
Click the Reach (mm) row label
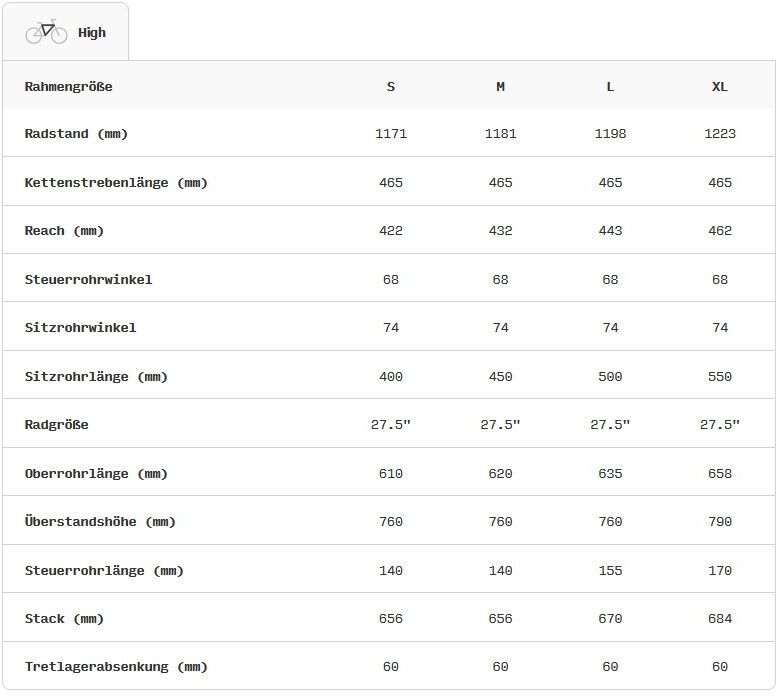[64, 231]
